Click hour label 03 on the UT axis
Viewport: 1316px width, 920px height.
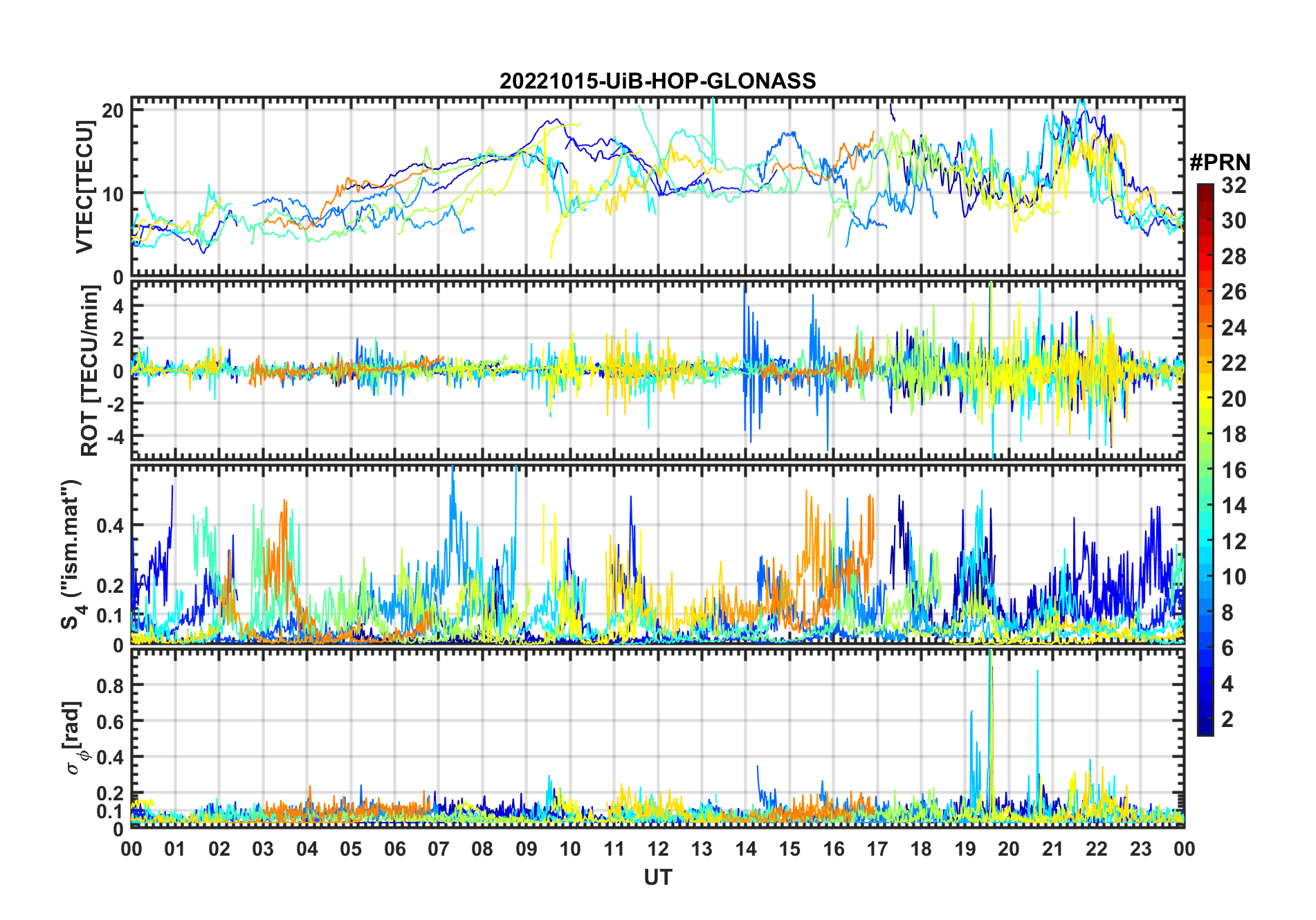[x=263, y=849]
